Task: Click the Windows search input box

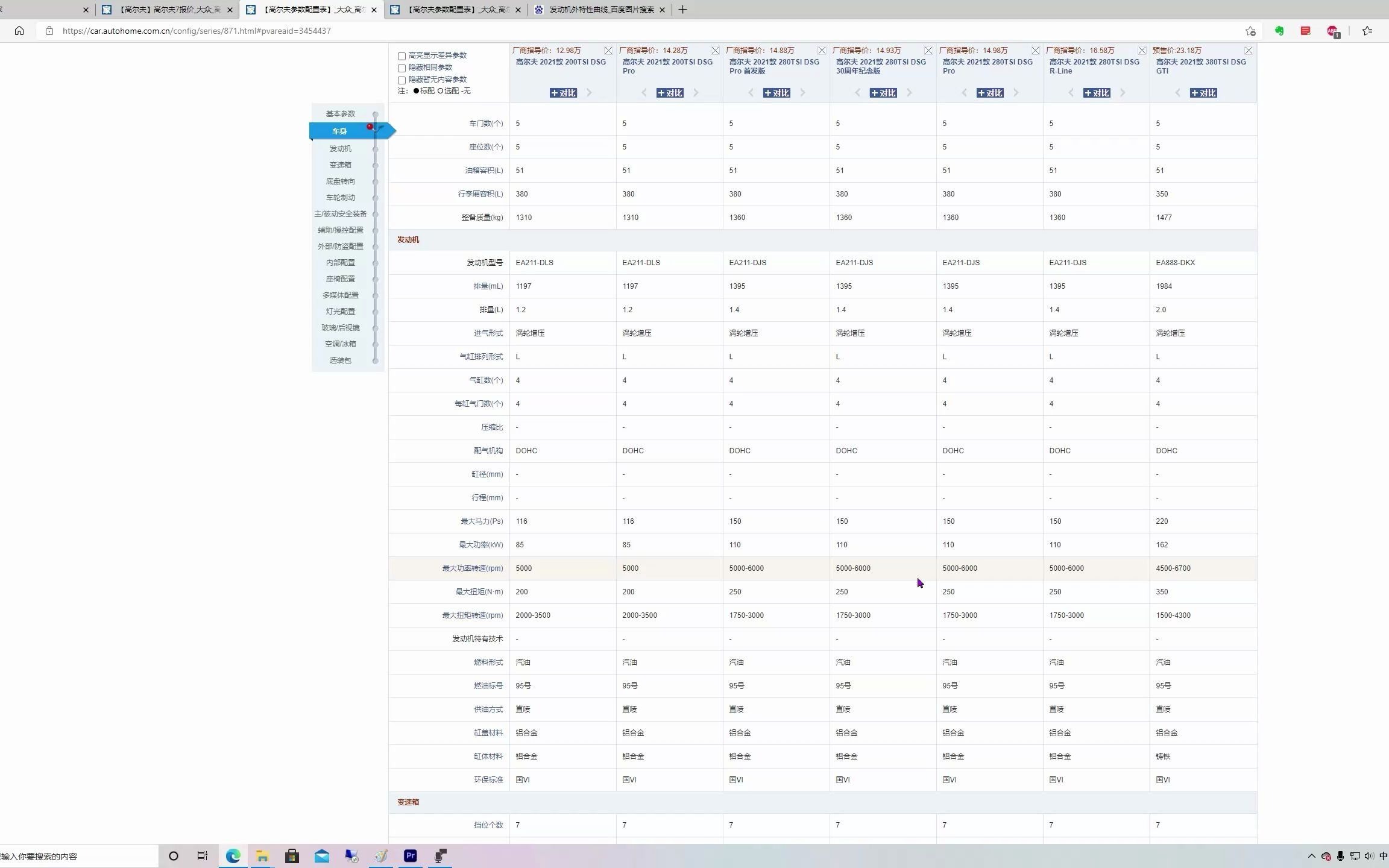Action: click(x=78, y=856)
